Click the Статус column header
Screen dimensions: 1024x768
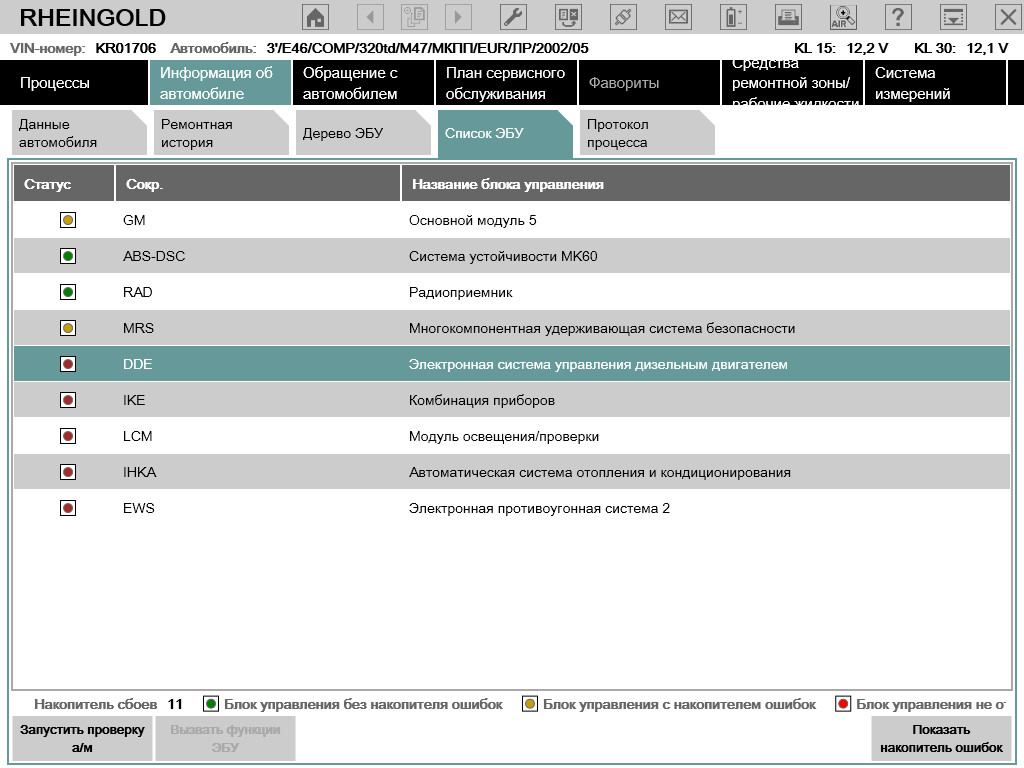click(x=64, y=184)
